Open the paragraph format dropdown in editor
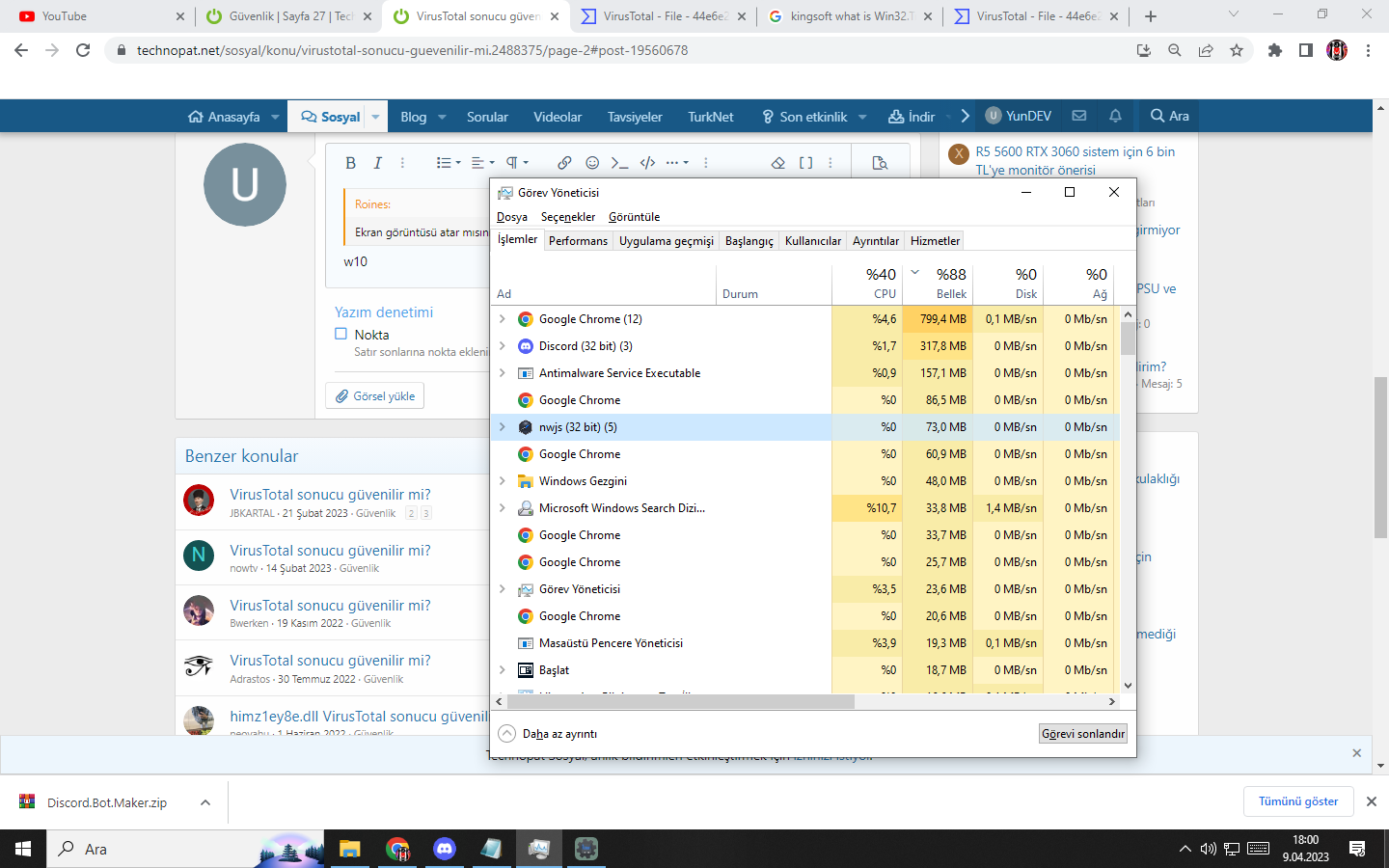The width and height of the screenshot is (1389, 868). (x=517, y=163)
